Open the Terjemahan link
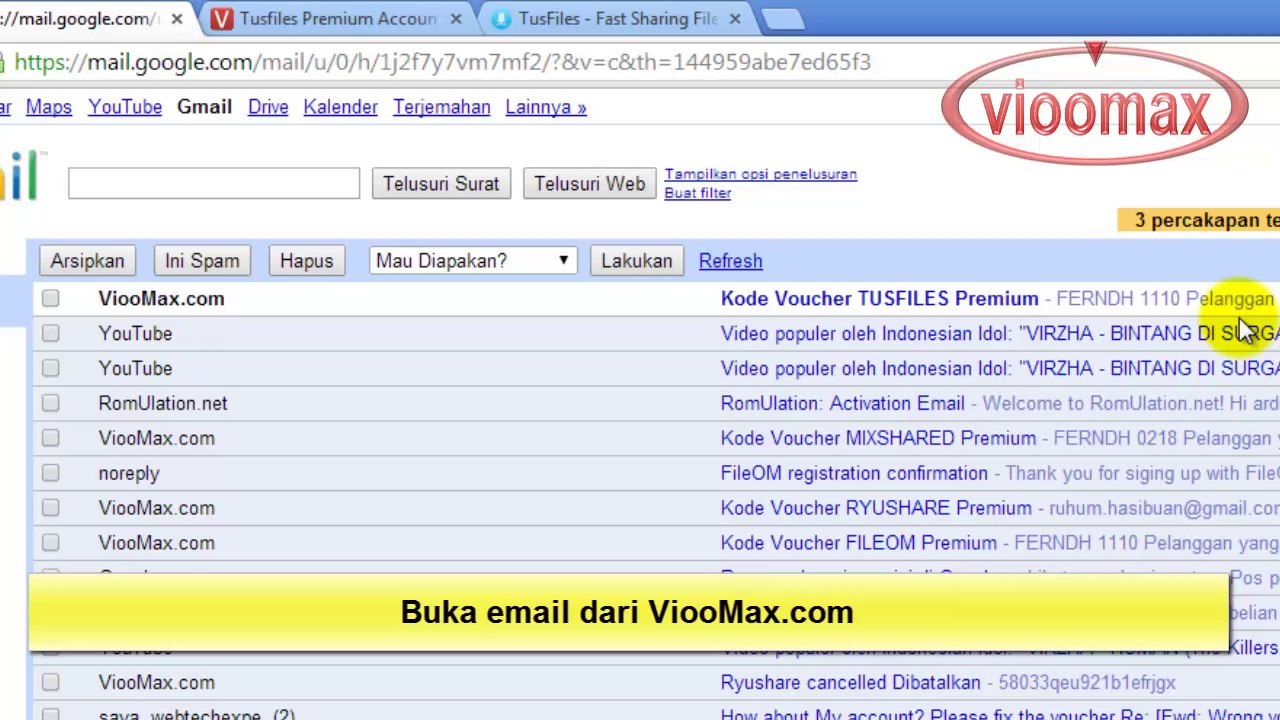 (442, 107)
